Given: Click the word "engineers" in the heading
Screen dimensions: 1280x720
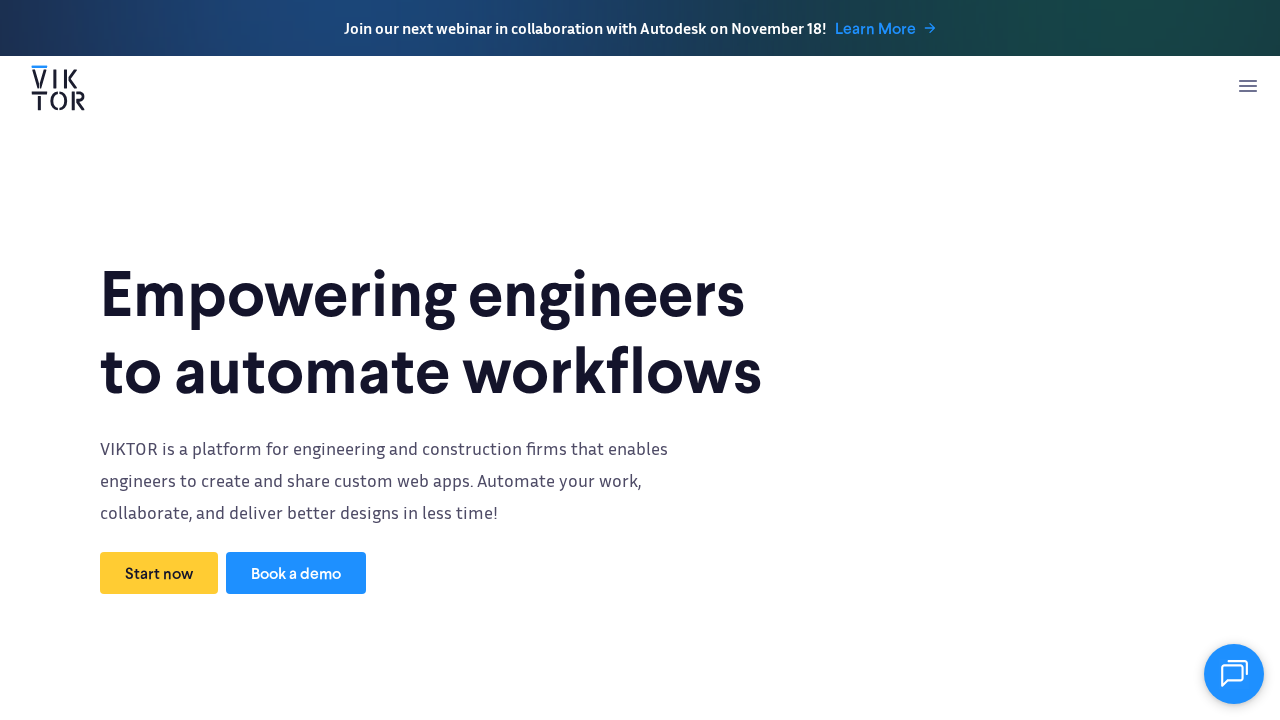Looking at the screenshot, I should pos(606,294).
